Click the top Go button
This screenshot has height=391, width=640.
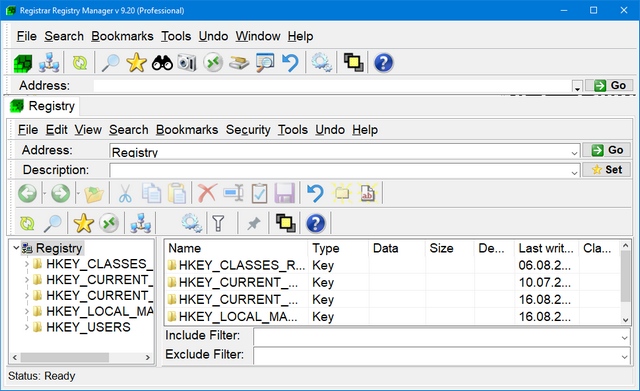(x=609, y=85)
